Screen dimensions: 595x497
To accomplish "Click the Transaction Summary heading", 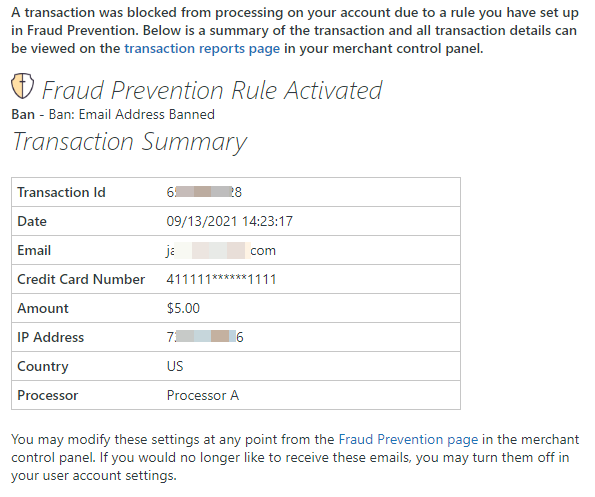I will coord(129,142).
